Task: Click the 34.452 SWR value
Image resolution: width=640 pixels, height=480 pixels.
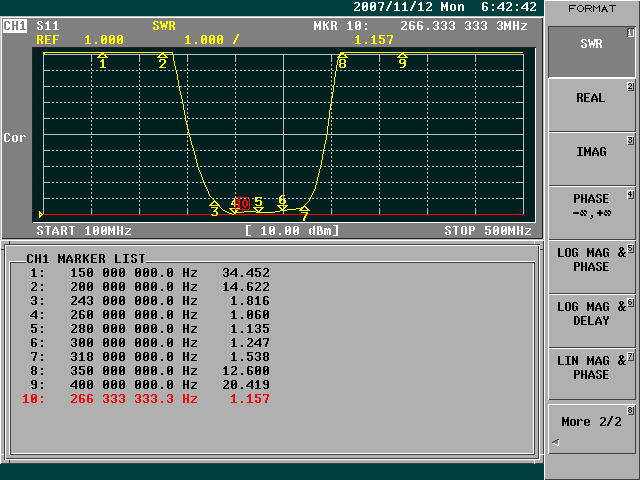Action: [246, 273]
